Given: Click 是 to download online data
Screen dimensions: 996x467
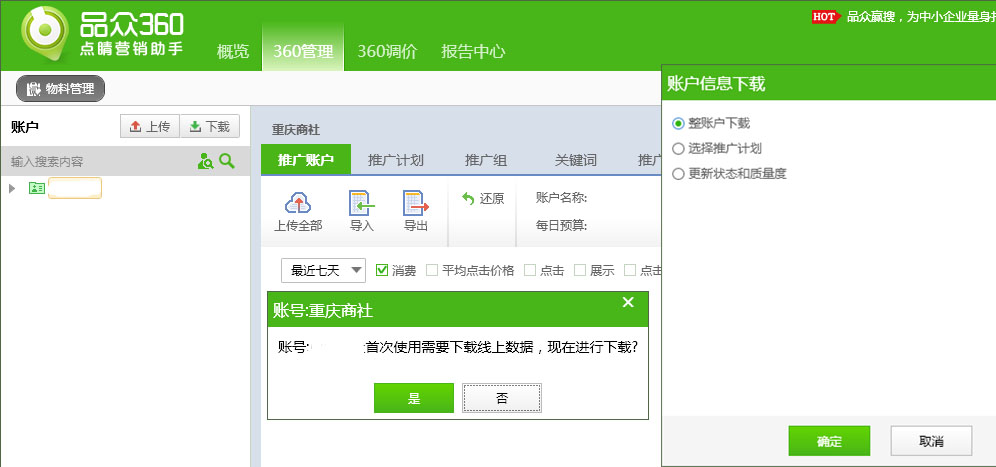Looking at the screenshot, I should click(x=414, y=398).
